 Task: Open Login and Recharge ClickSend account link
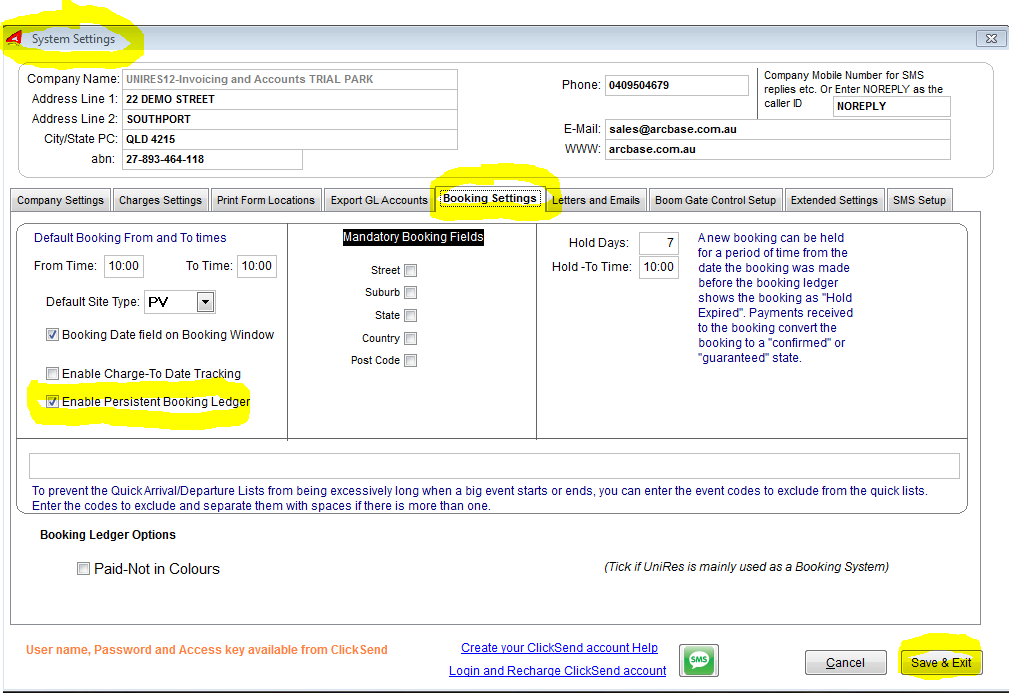(x=557, y=670)
